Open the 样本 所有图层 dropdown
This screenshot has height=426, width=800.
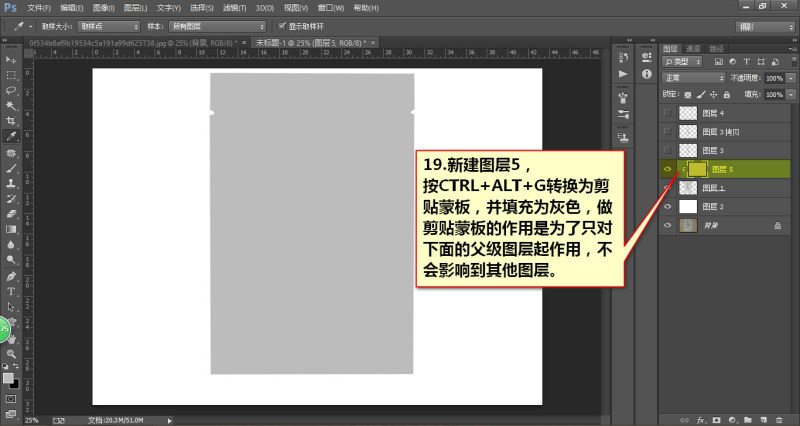click(217, 26)
